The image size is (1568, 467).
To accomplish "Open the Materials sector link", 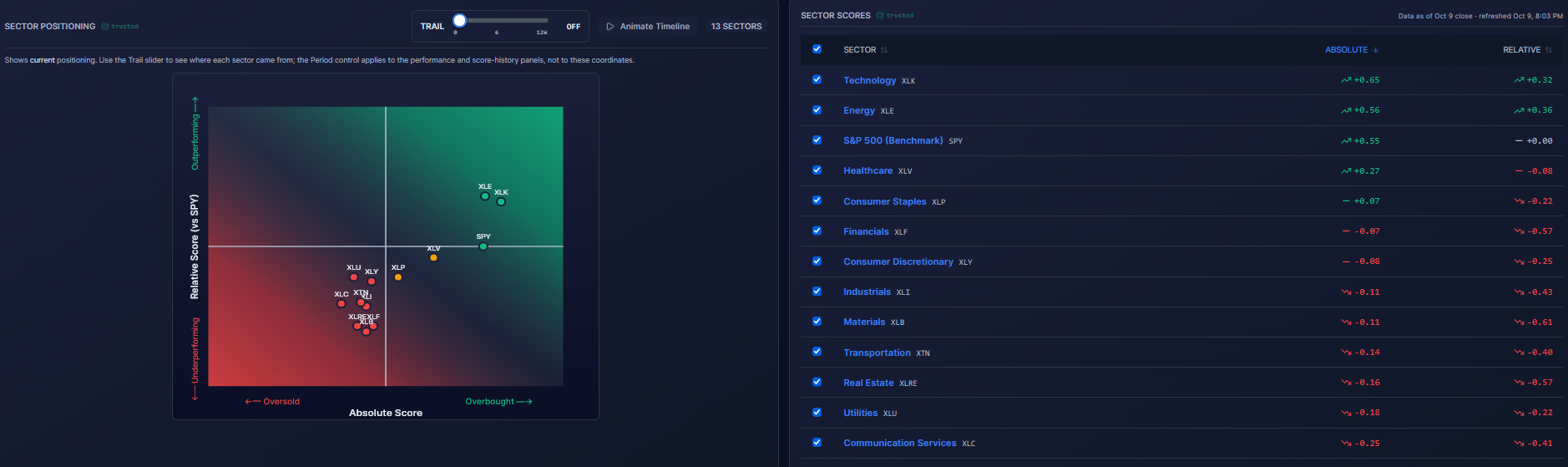I will coord(864,322).
